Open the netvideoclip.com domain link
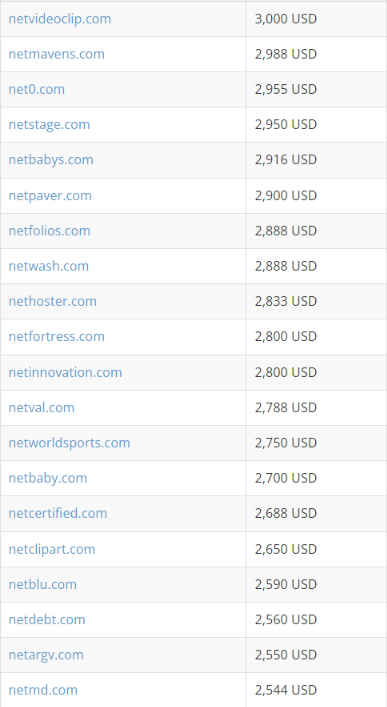The height and width of the screenshot is (707, 387). 60,19
